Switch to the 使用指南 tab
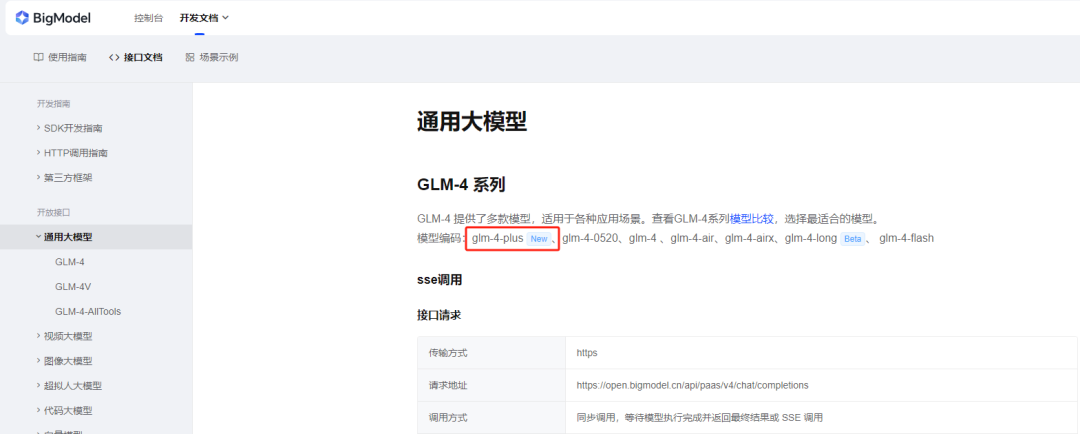 [60, 57]
